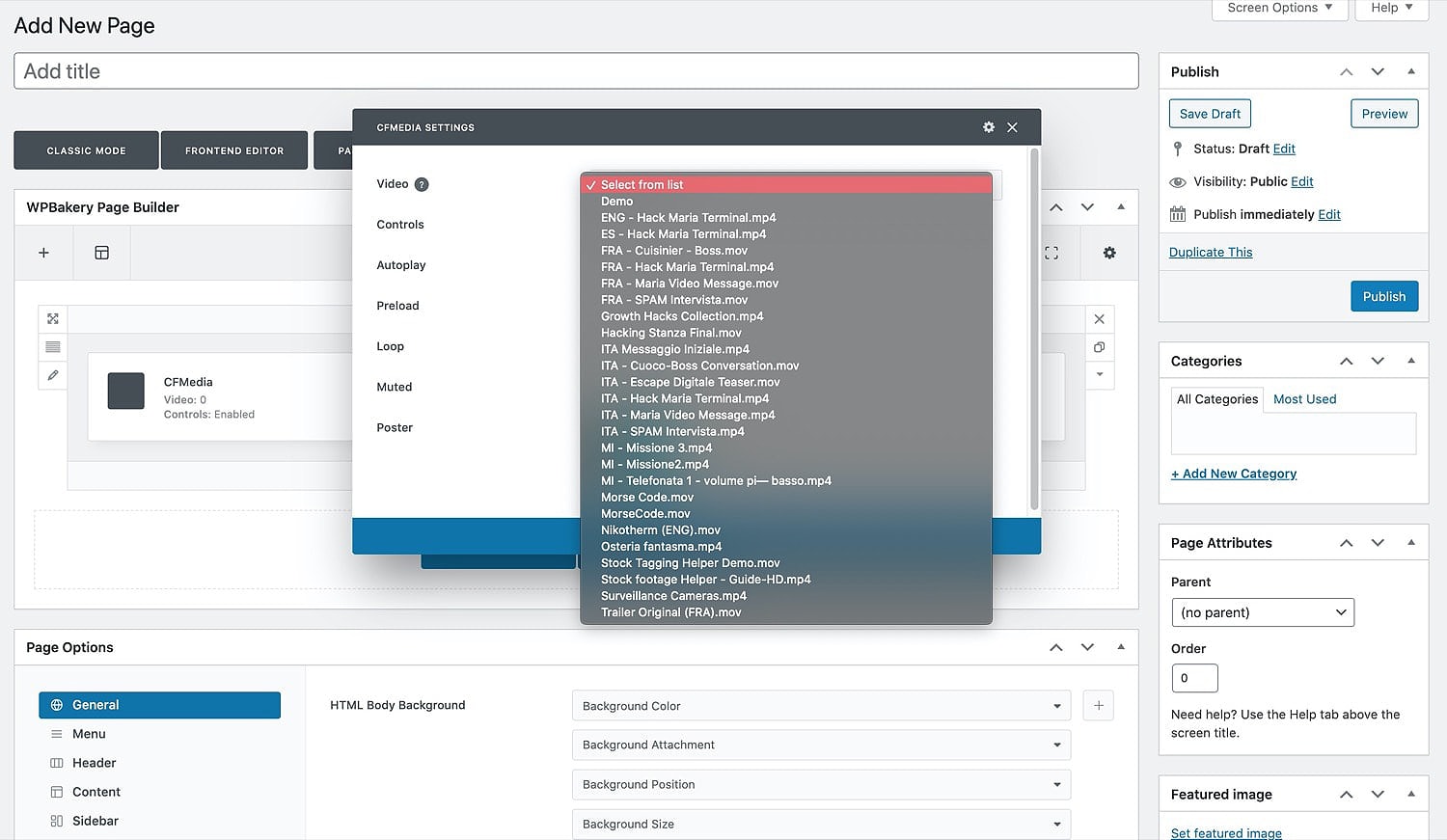Image resolution: width=1447 pixels, height=840 pixels.
Task: Click the CFMedia settings gear icon
Action: point(989,127)
